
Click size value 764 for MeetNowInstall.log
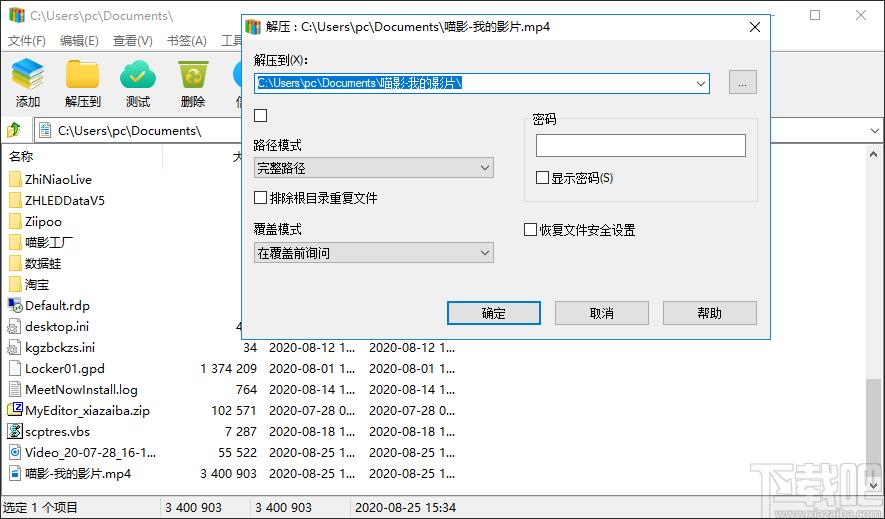[246, 390]
